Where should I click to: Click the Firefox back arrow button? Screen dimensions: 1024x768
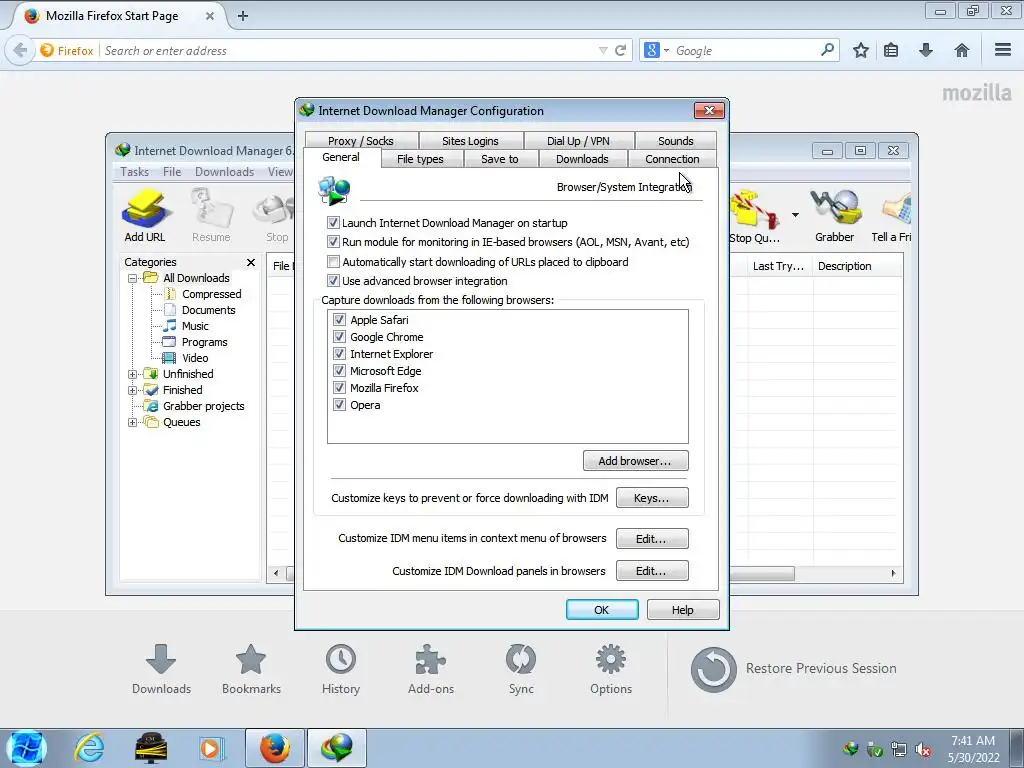coord(20,50)
